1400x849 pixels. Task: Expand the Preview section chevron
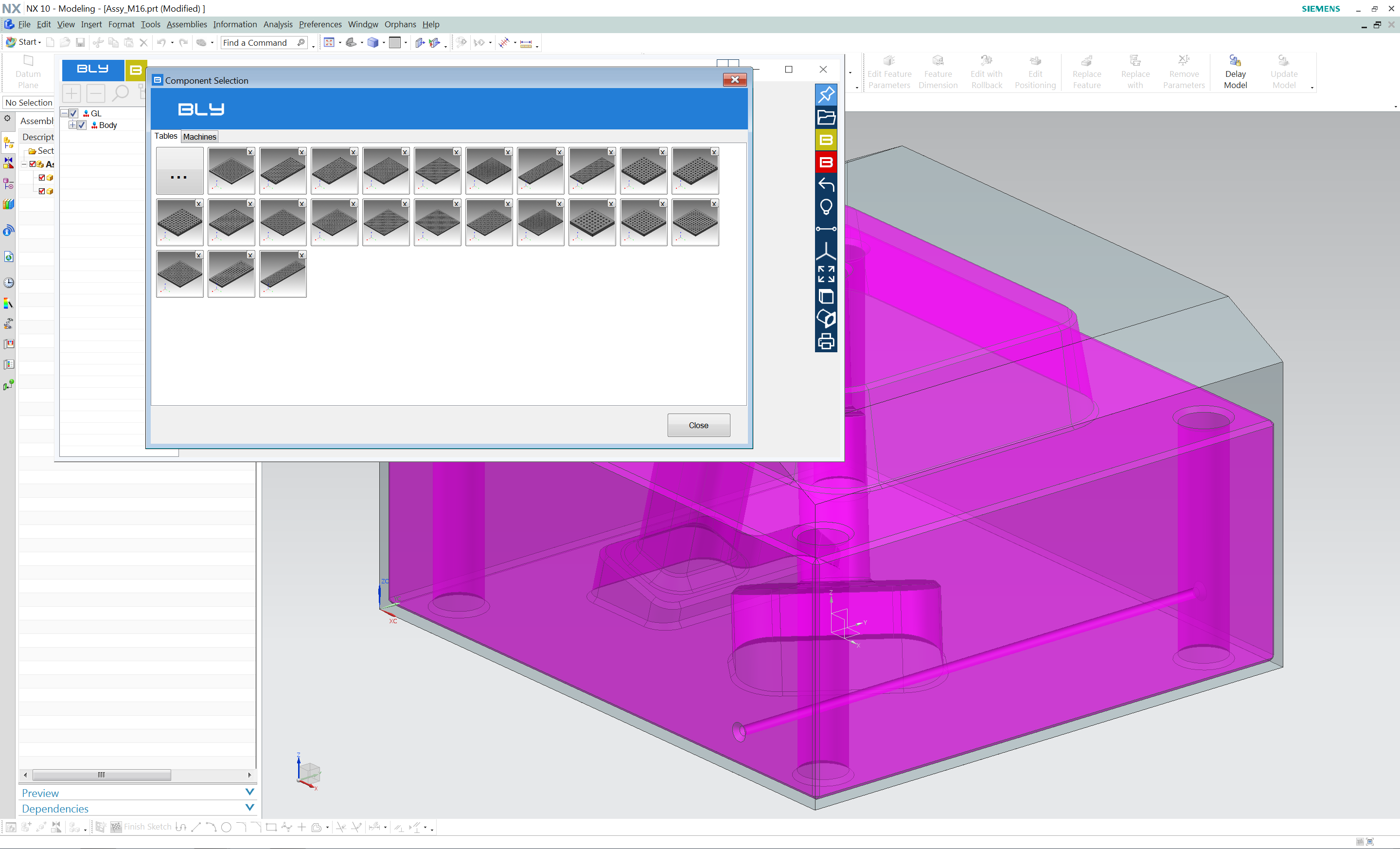[249, 792]
